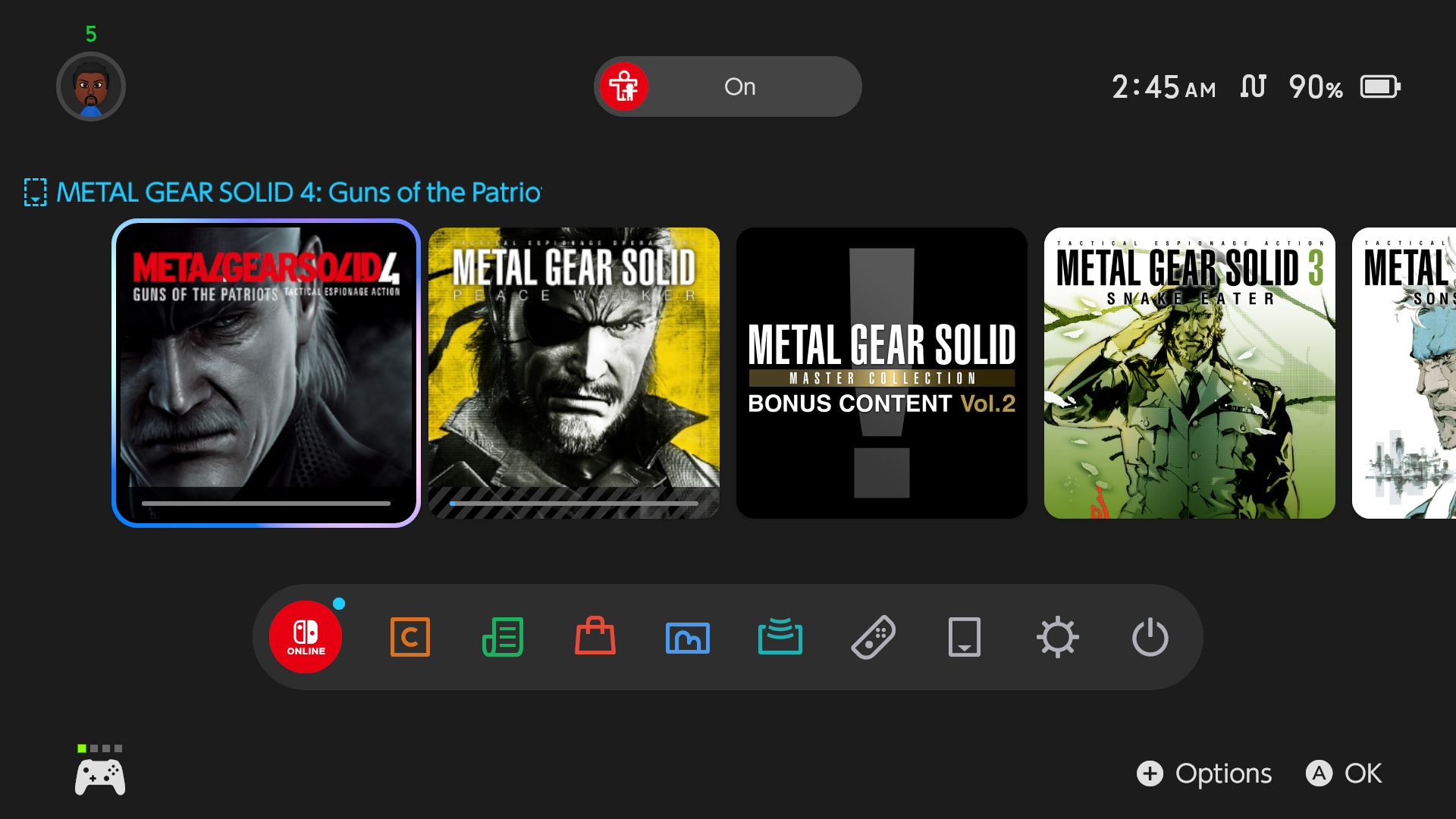Image resolution: width=1456 pixels, height=819 pixels.
Task: Open the Album icon
Action: coord(688,638)
